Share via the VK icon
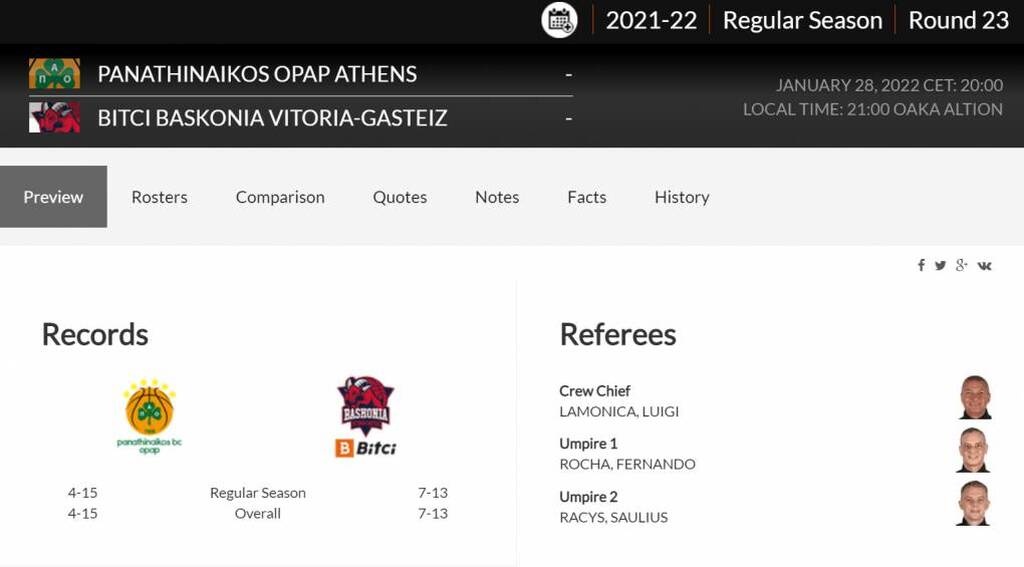The width and height of the screenshot is (1024, 567). 985,265
